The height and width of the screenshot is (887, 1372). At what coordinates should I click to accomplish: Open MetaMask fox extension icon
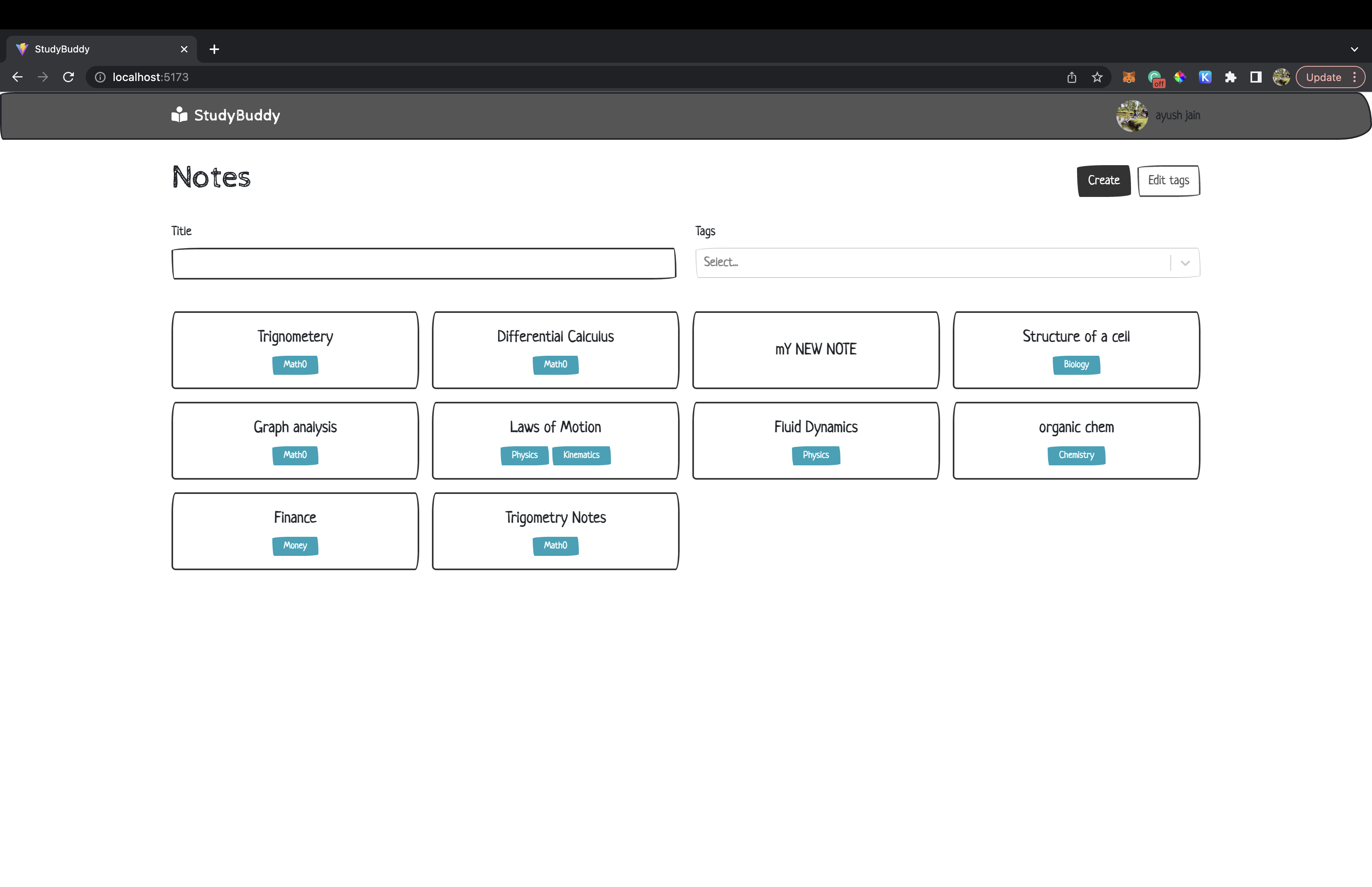pos(1129,77)
